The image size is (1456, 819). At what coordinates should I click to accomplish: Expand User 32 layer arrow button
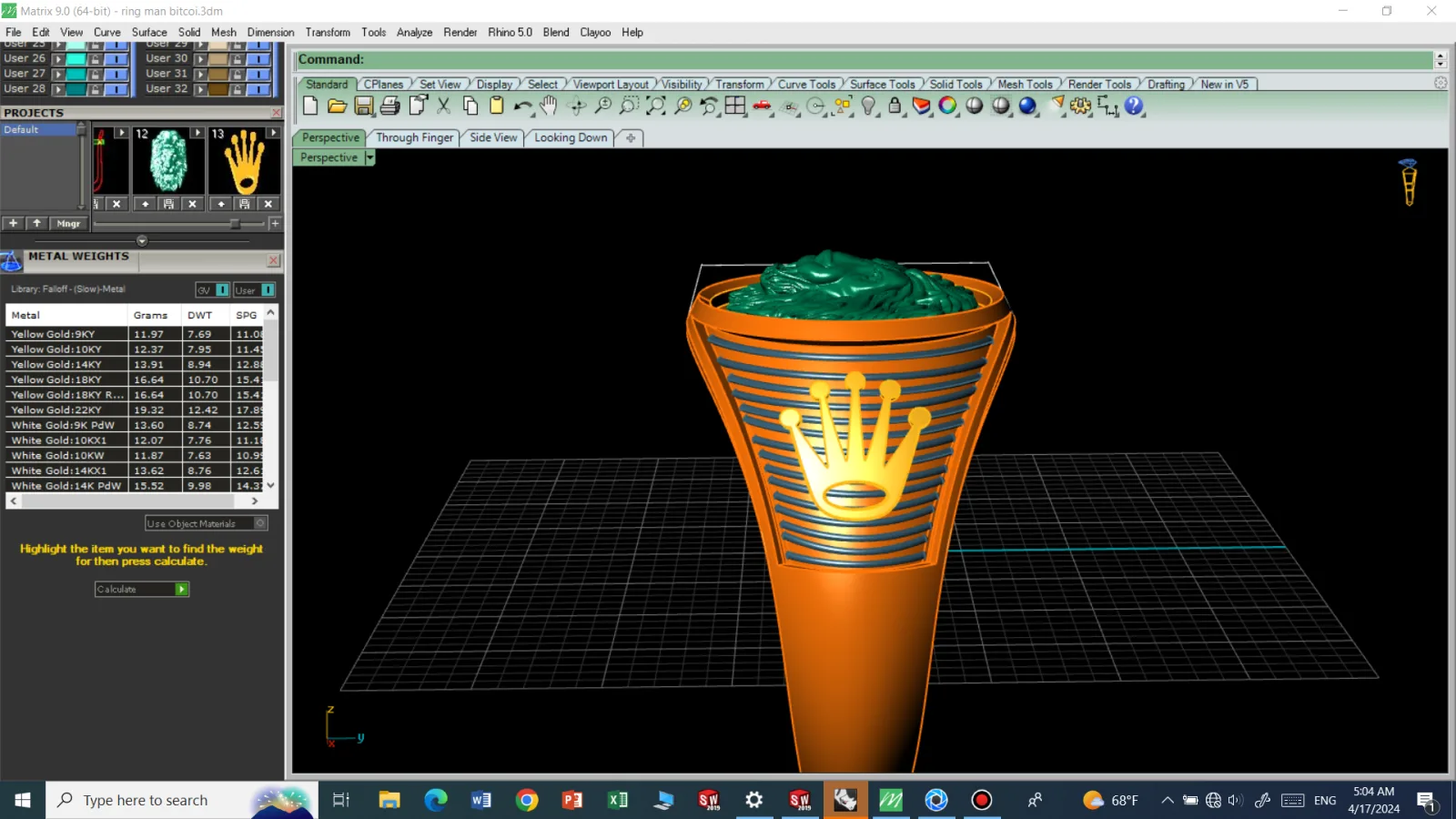[x=201, y=89]
